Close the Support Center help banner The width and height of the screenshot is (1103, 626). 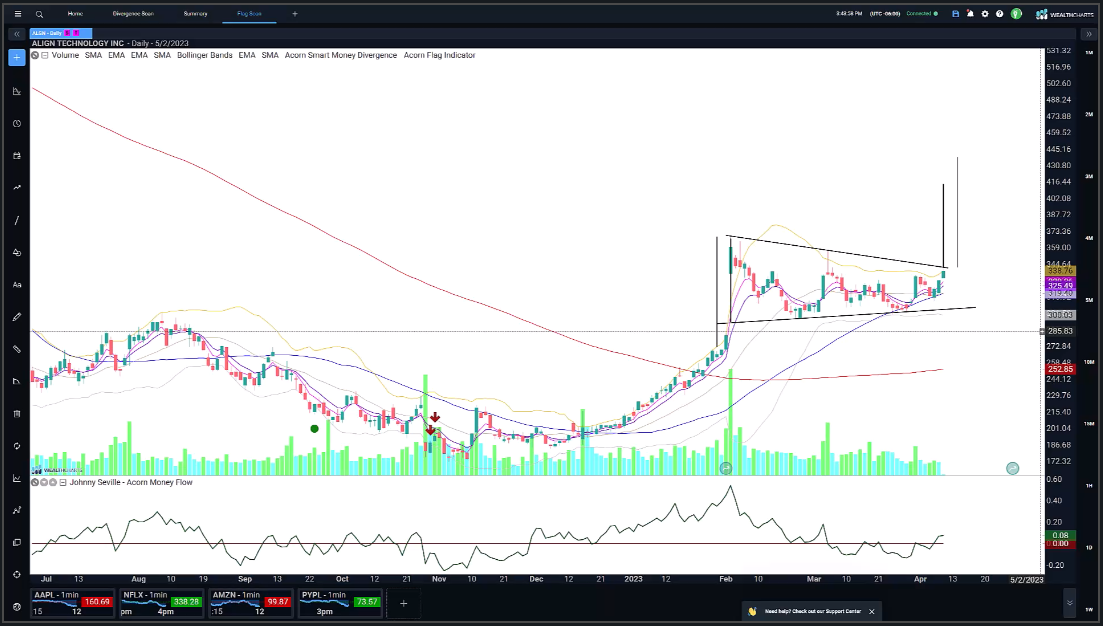(872, 611)
